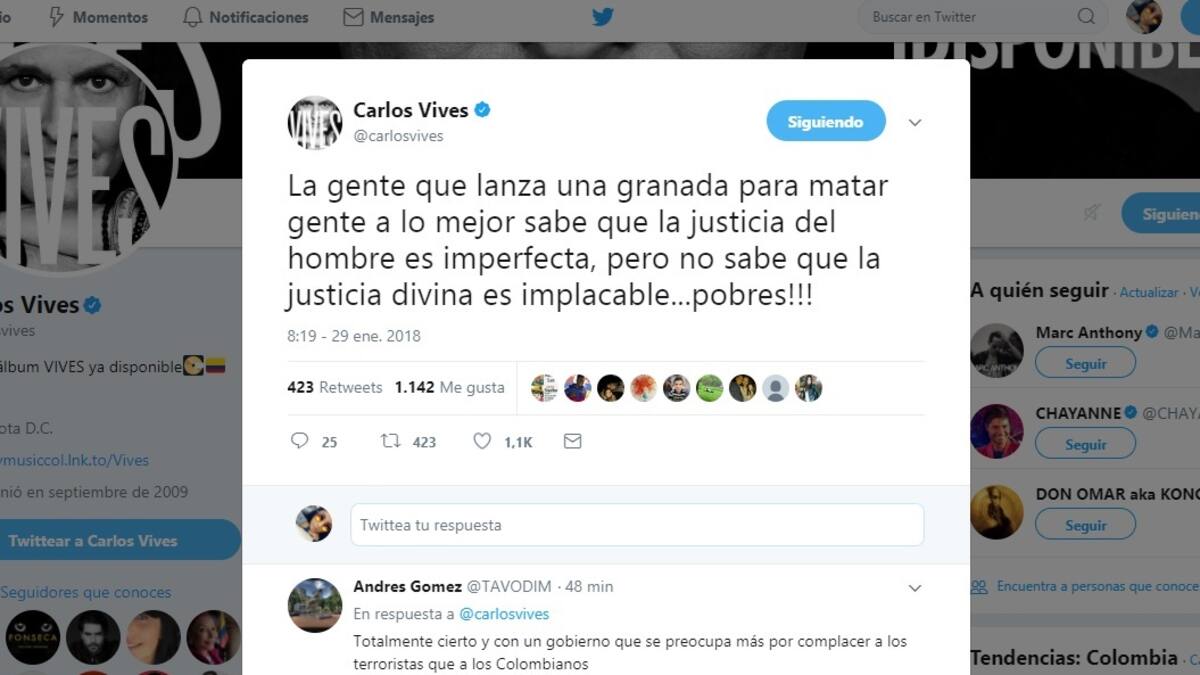
Task: Open the @carlosvives reply link
Action: click(x=504, y=614)
